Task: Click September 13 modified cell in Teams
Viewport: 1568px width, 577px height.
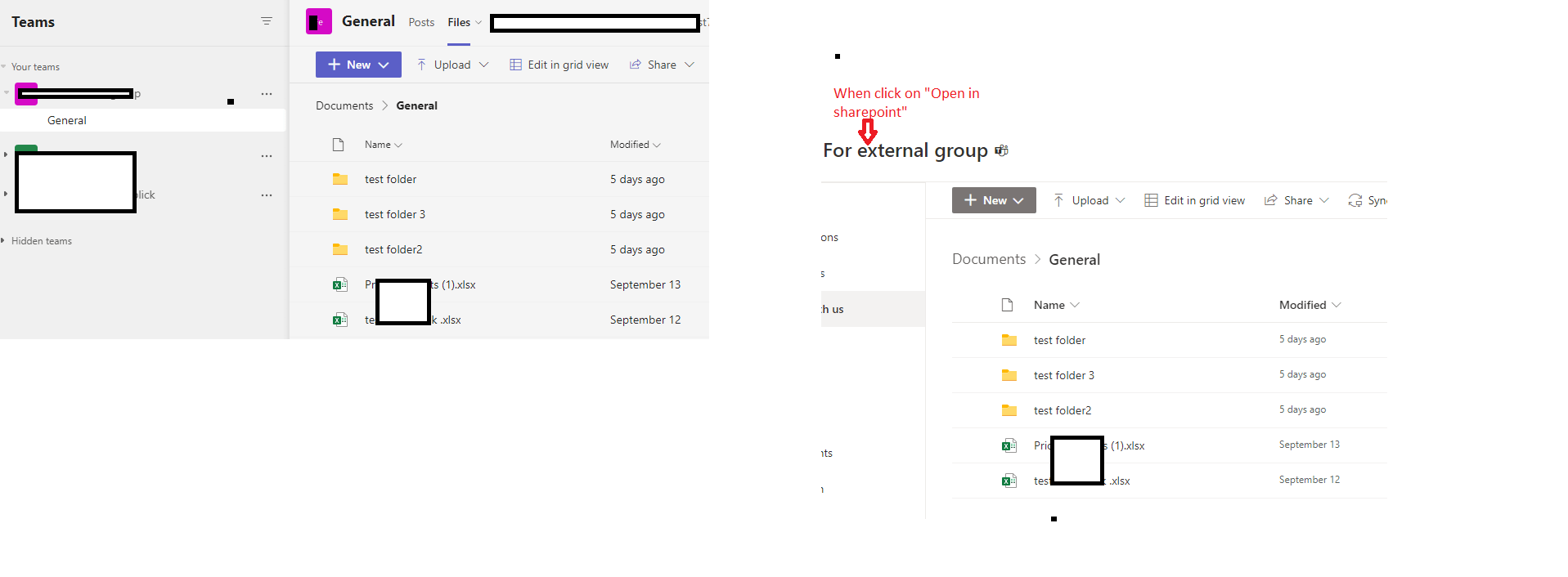Action: [x=645, y=284]
